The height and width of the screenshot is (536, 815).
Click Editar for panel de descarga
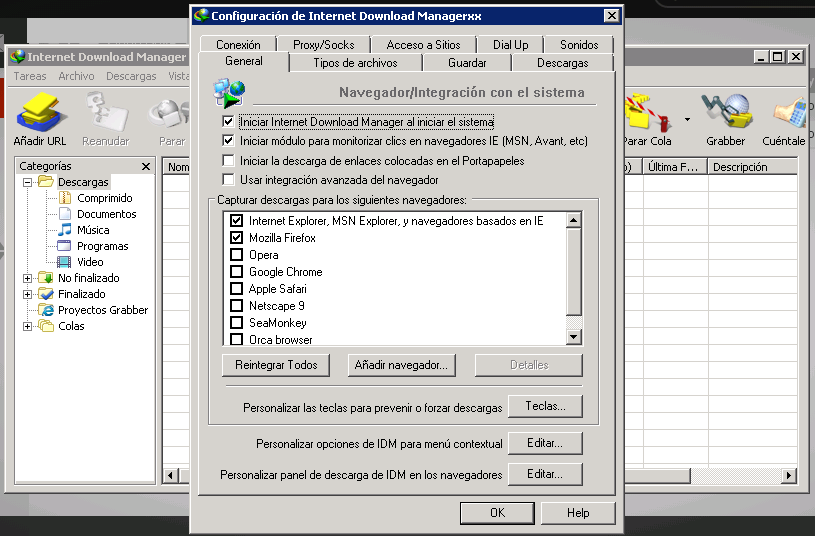coord(545,474)
